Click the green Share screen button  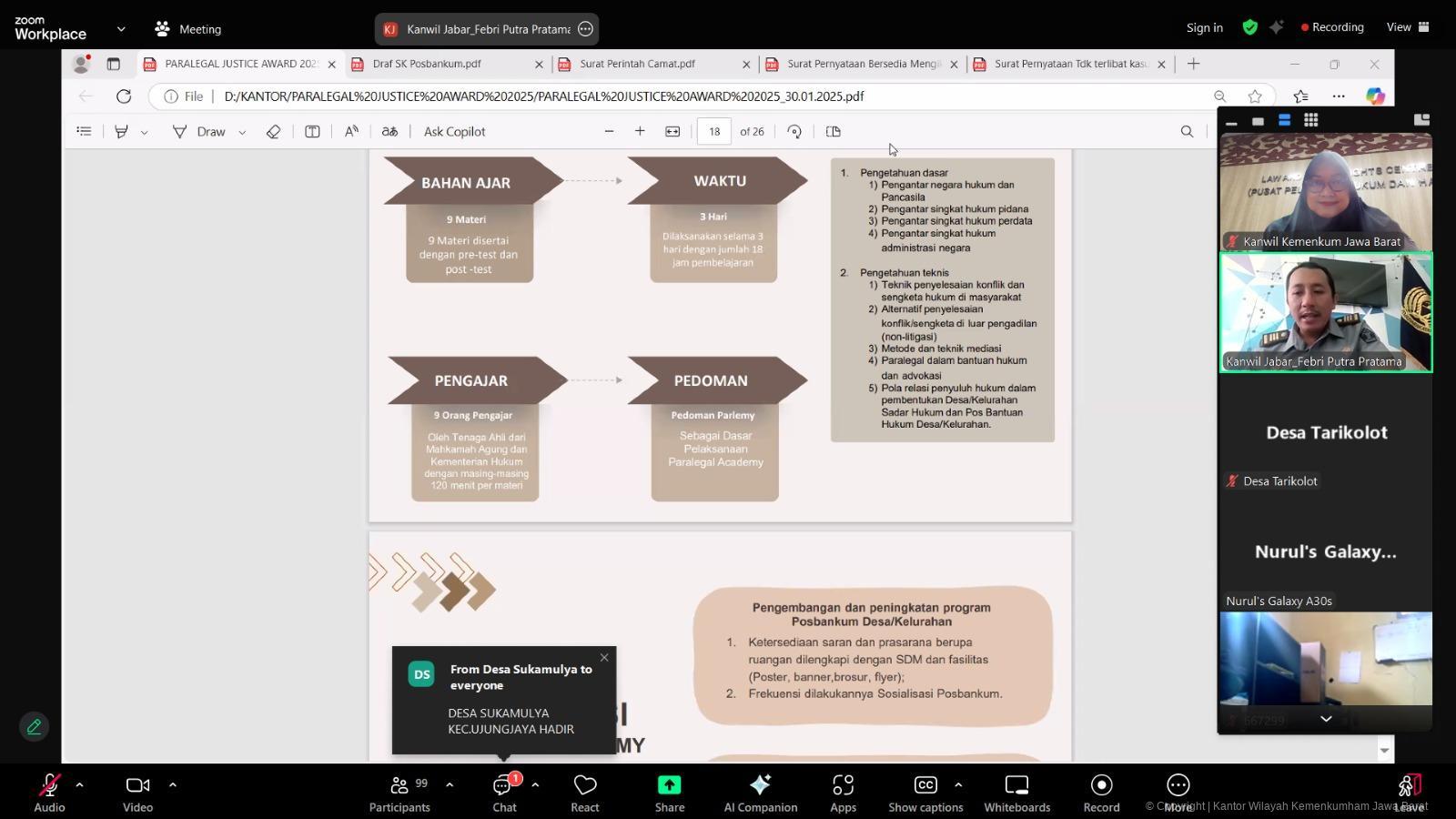pos(669,792)
